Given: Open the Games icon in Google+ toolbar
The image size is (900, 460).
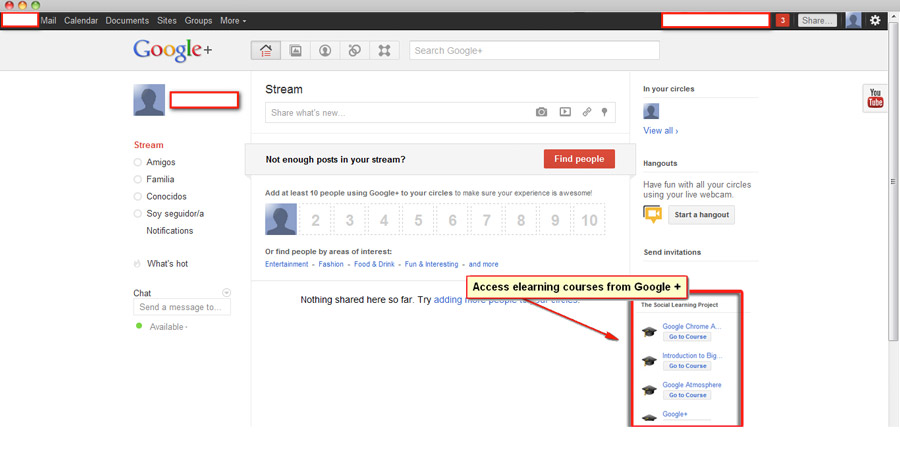Looking at the screenshot, I should click(384, 51).
